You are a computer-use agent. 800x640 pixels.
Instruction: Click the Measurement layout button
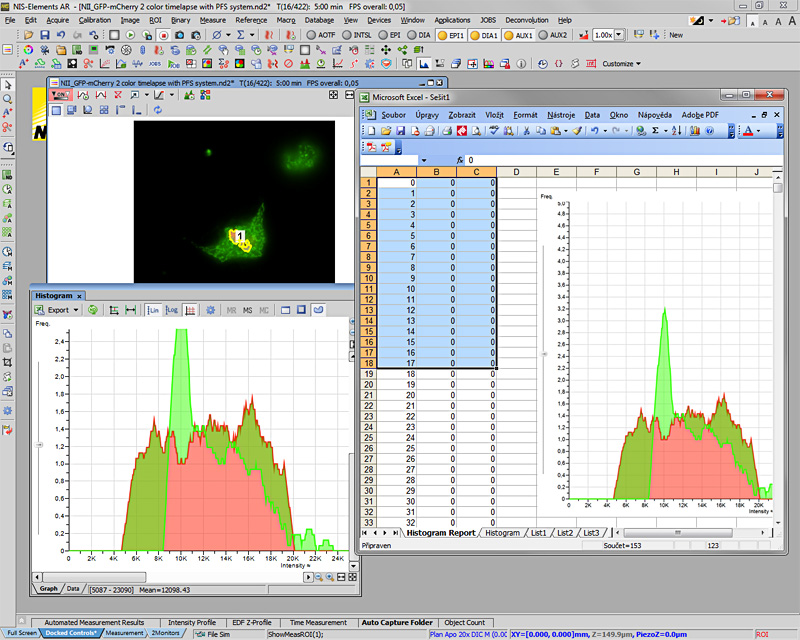coord(124,633)
